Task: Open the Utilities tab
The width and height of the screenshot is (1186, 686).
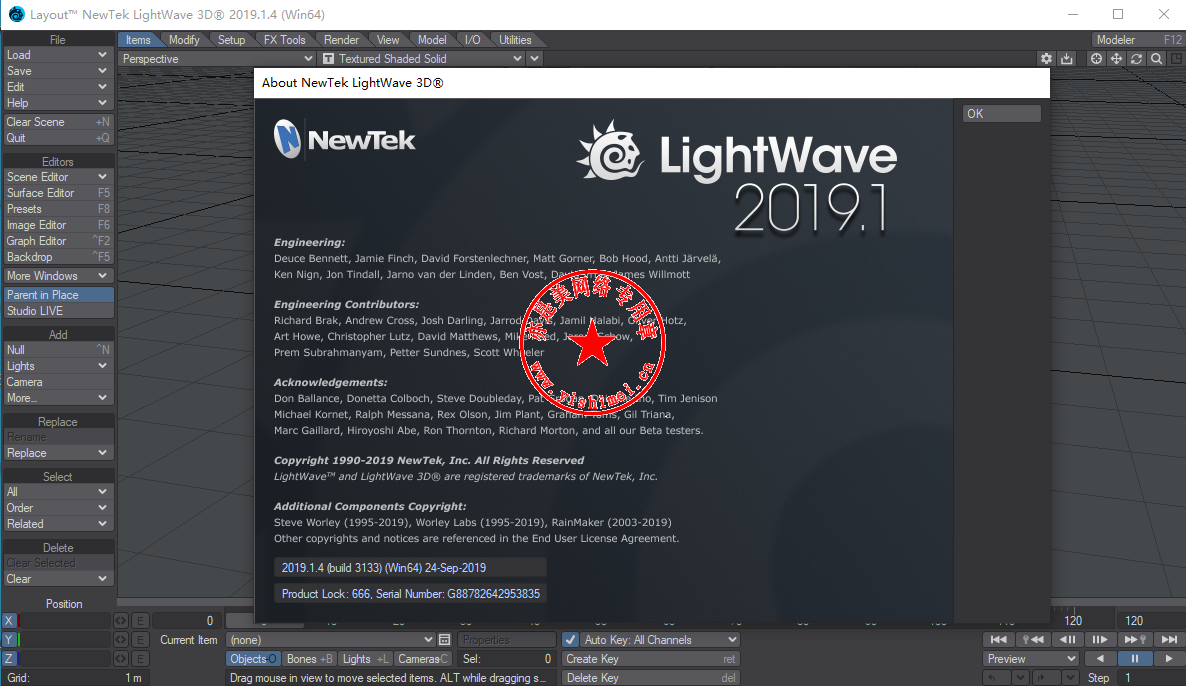Action: coord(515,39)
